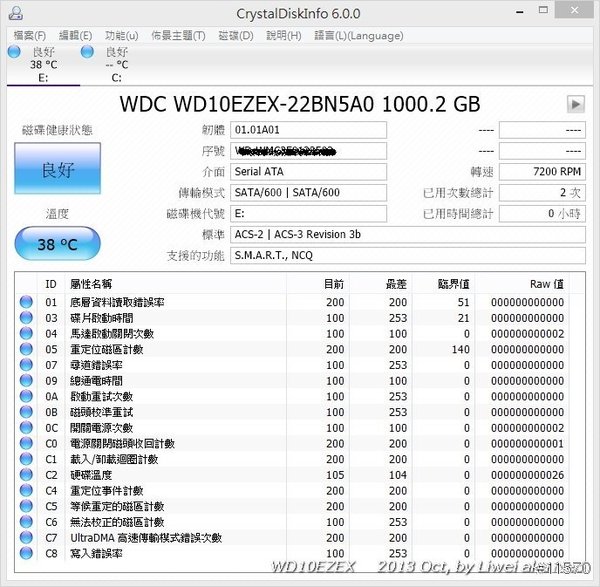Image resolution: width=600 pixels, height=587 pixels.
Task: Select the C: drive tab
Action: [116, 64]
